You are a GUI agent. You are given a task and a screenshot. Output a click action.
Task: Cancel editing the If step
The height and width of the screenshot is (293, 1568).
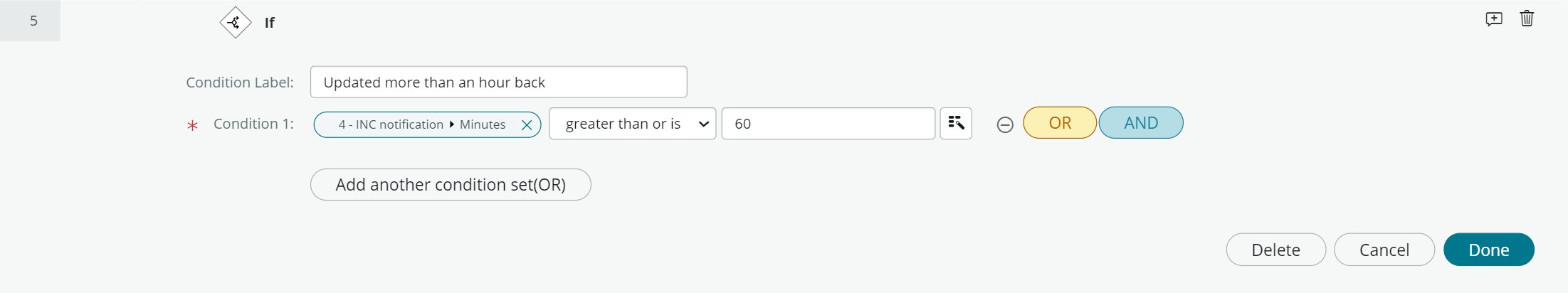click(x=1384, y=250)
